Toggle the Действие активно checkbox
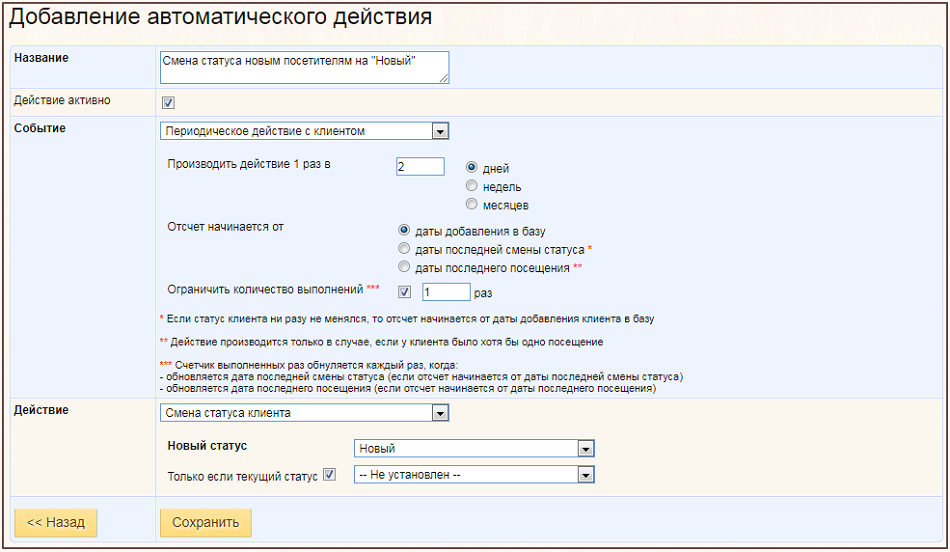The image size is (950, 552). (x=168, y=103)
